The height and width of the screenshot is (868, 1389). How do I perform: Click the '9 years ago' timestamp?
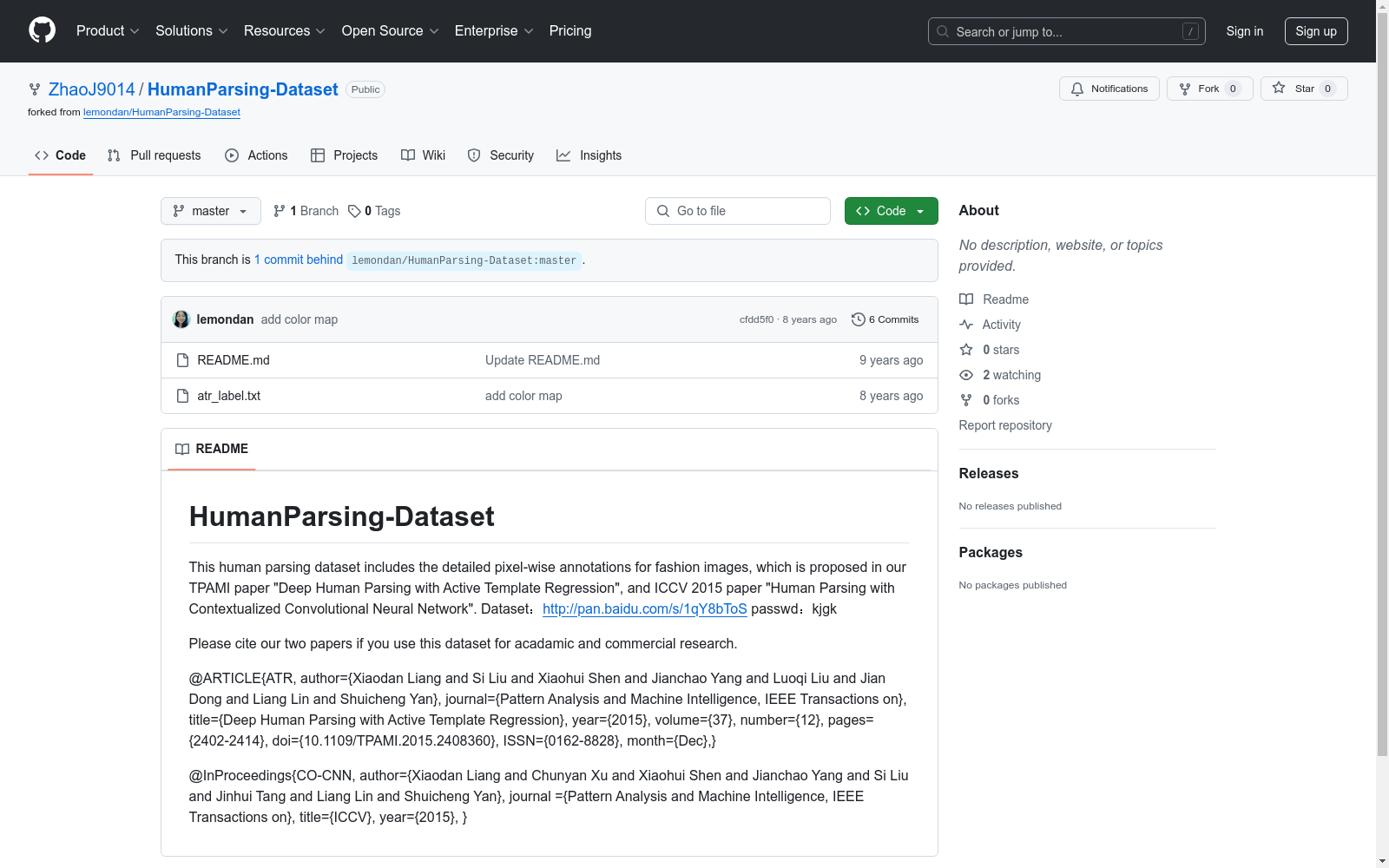pyautogui.click(x=892, y=360)
